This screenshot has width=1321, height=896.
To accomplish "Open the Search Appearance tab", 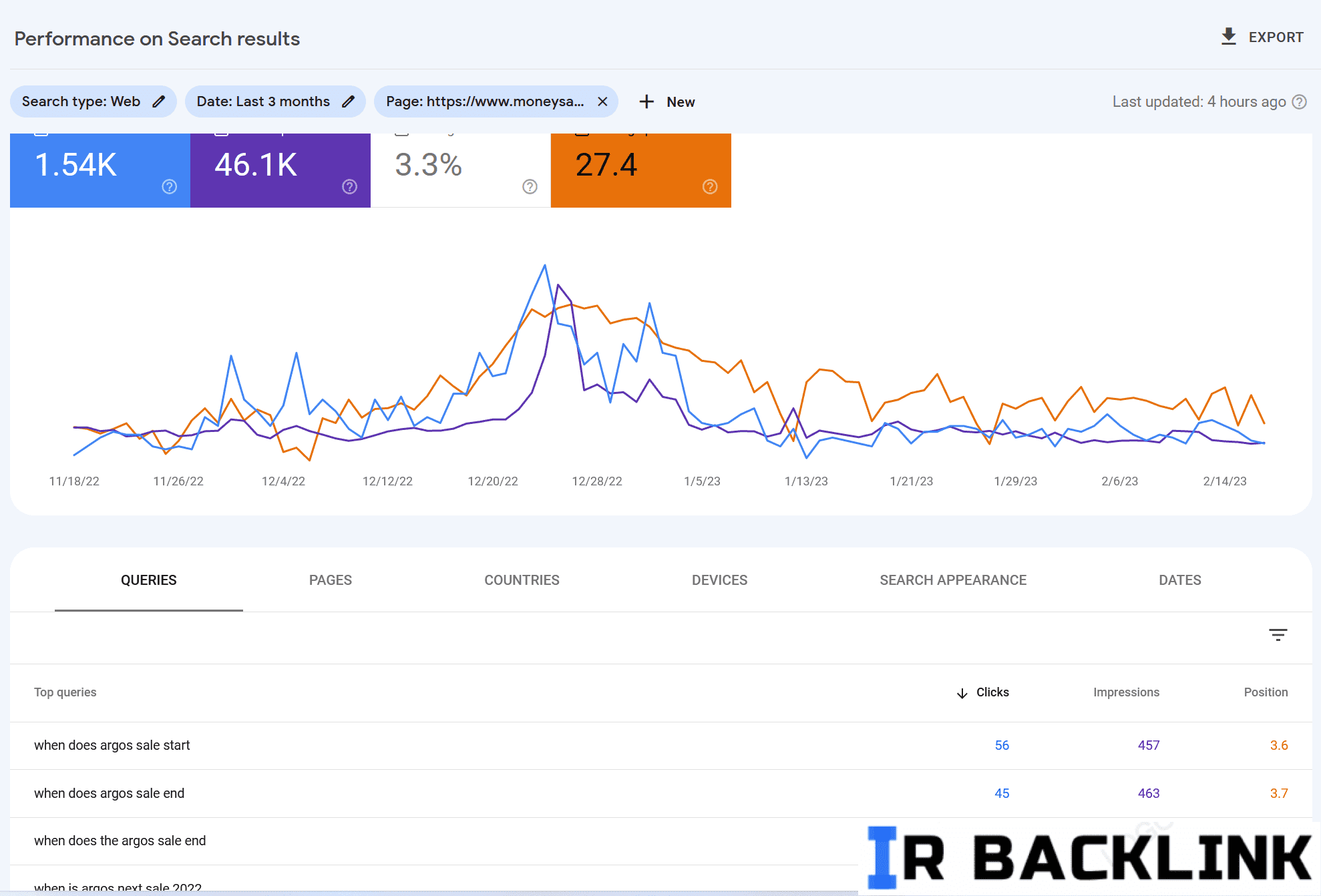I will coord(952,580).
